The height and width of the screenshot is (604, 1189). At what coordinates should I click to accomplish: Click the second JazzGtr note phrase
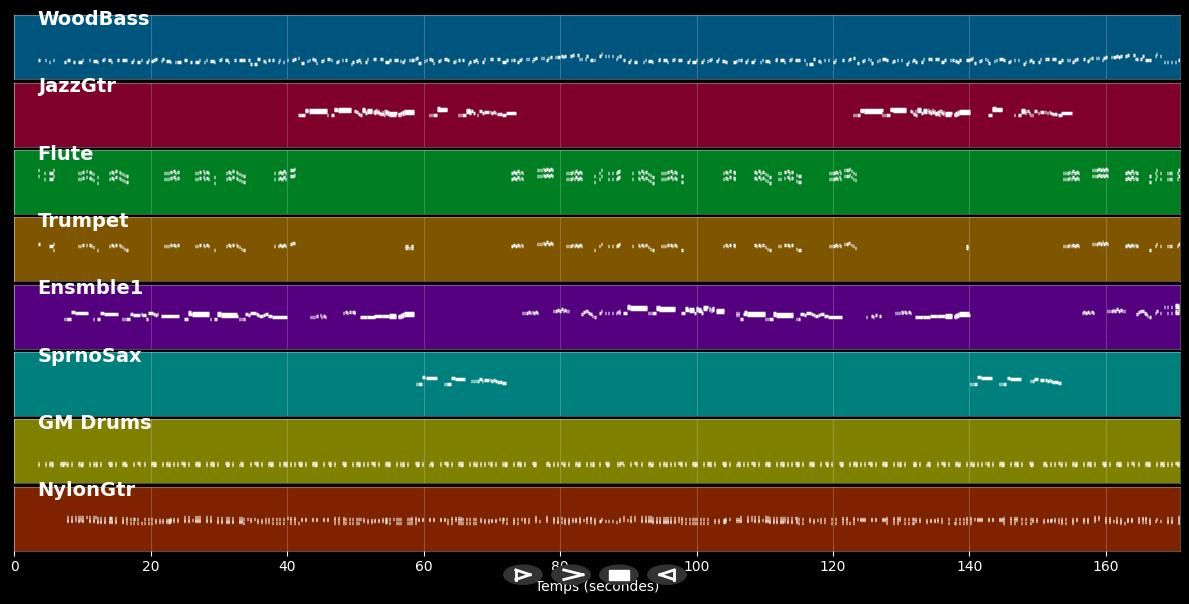click(x=960, y=112)
